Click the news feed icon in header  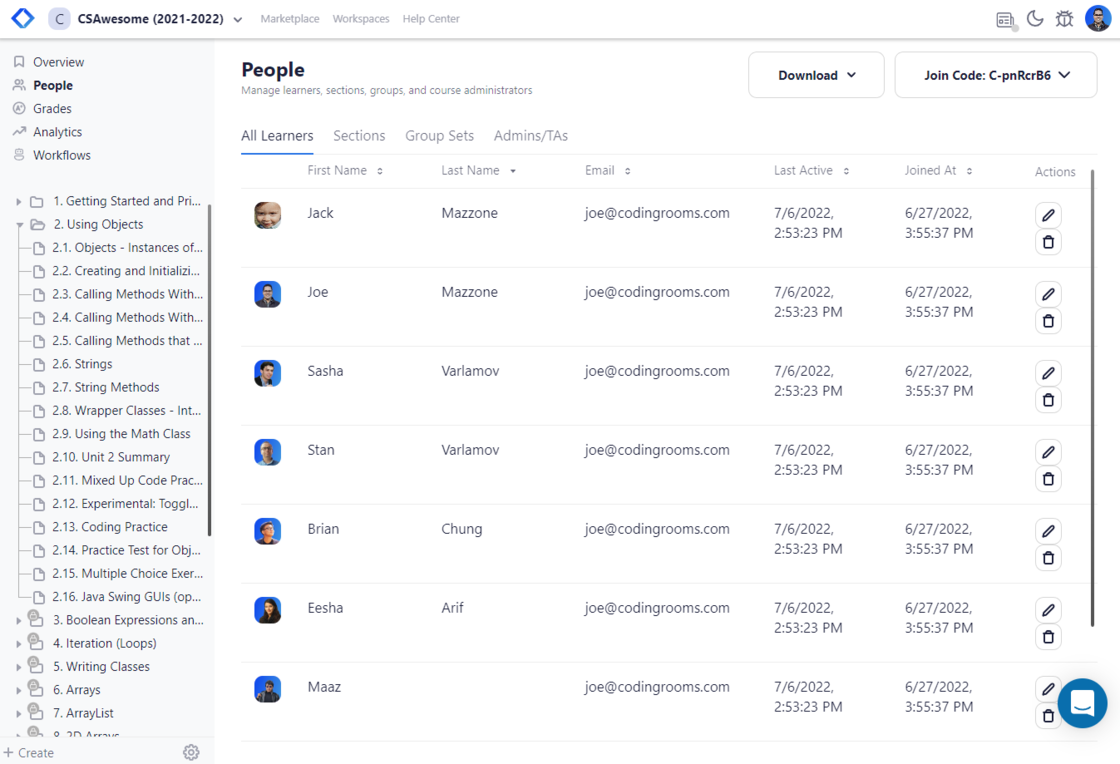(1005, 19)
